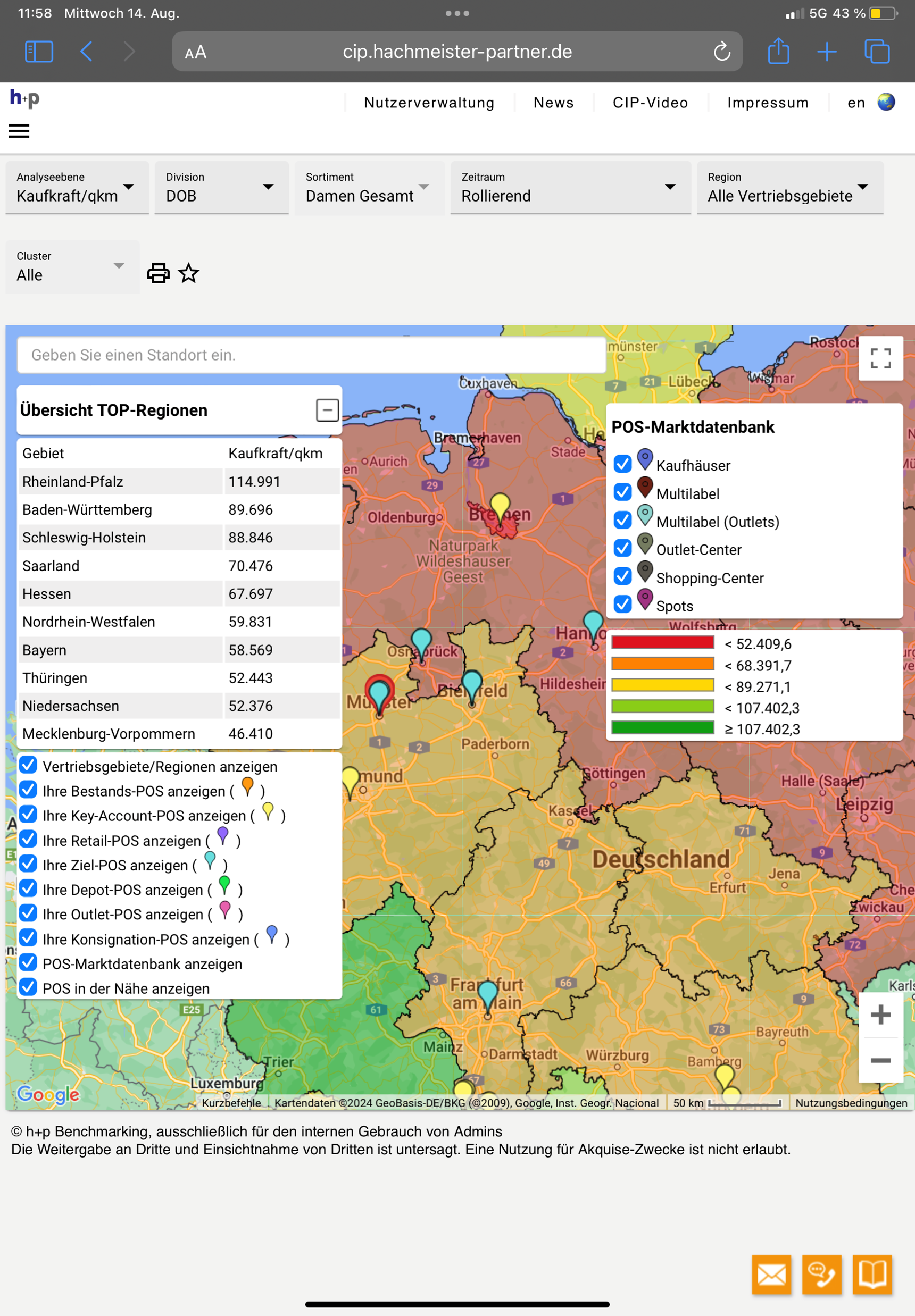The height and width of the screenshot is (1316, 915).
Task: Click the orange chat support icon
Action: click(821, 1275)
